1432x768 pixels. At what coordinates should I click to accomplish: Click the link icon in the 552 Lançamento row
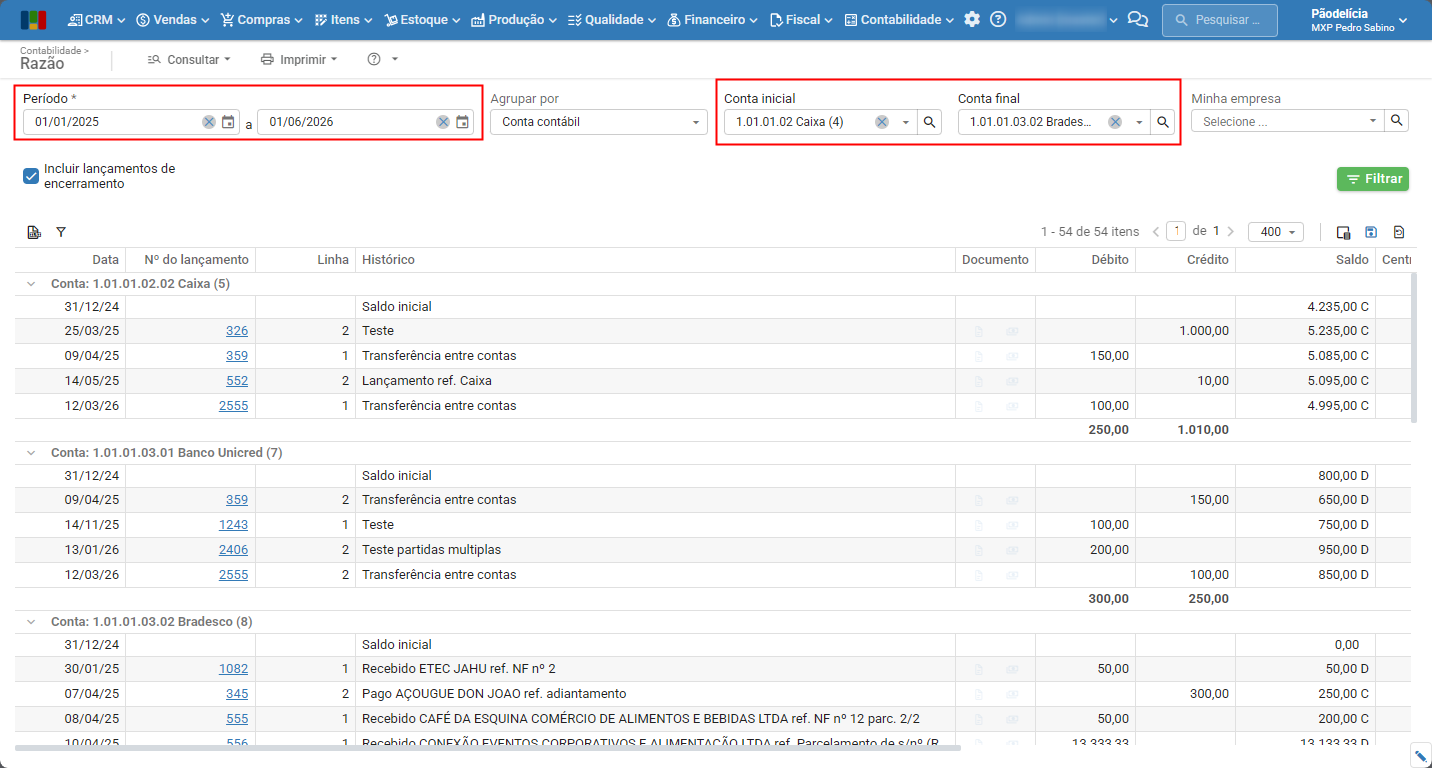1012,381
